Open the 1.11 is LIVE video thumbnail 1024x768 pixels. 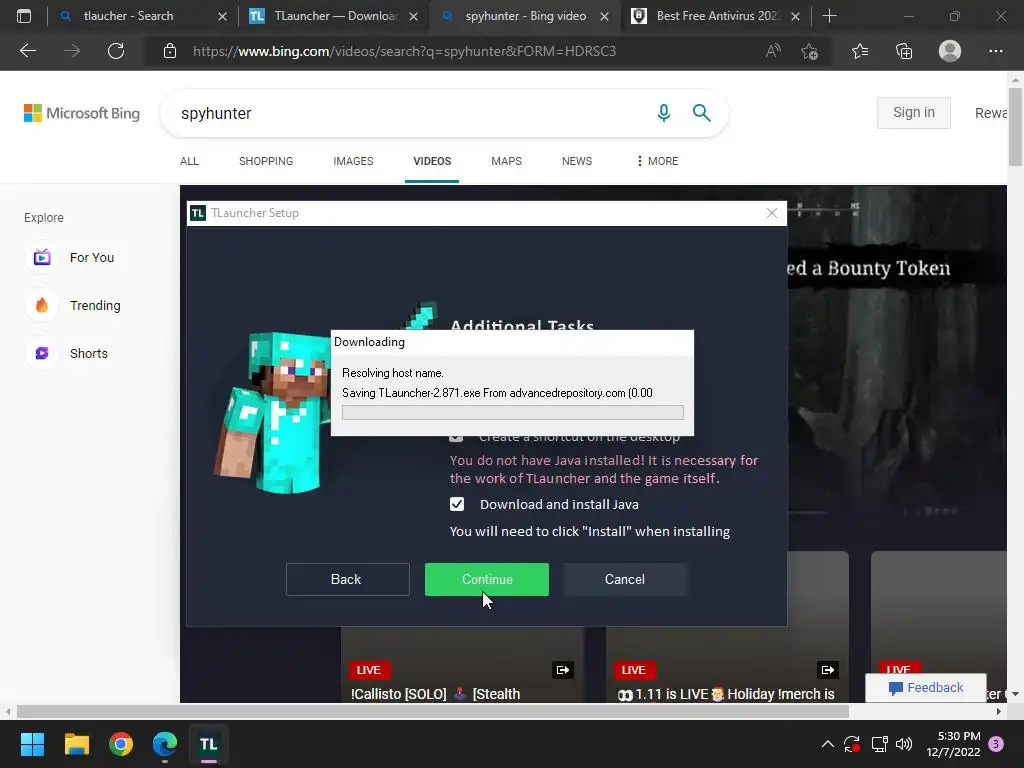click(727, 627)
